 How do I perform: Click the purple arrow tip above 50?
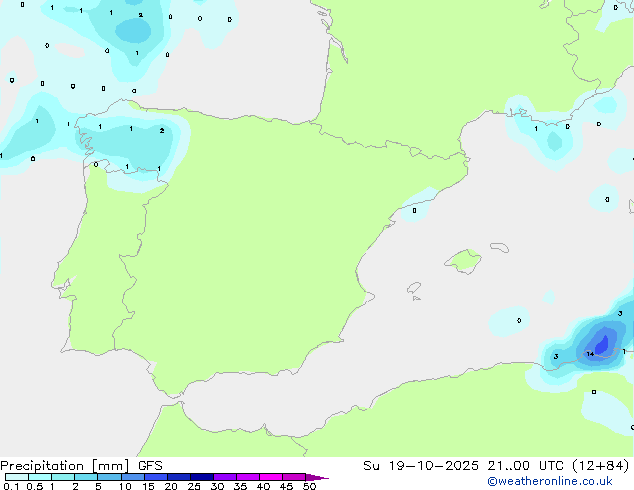tap(317, 477)
